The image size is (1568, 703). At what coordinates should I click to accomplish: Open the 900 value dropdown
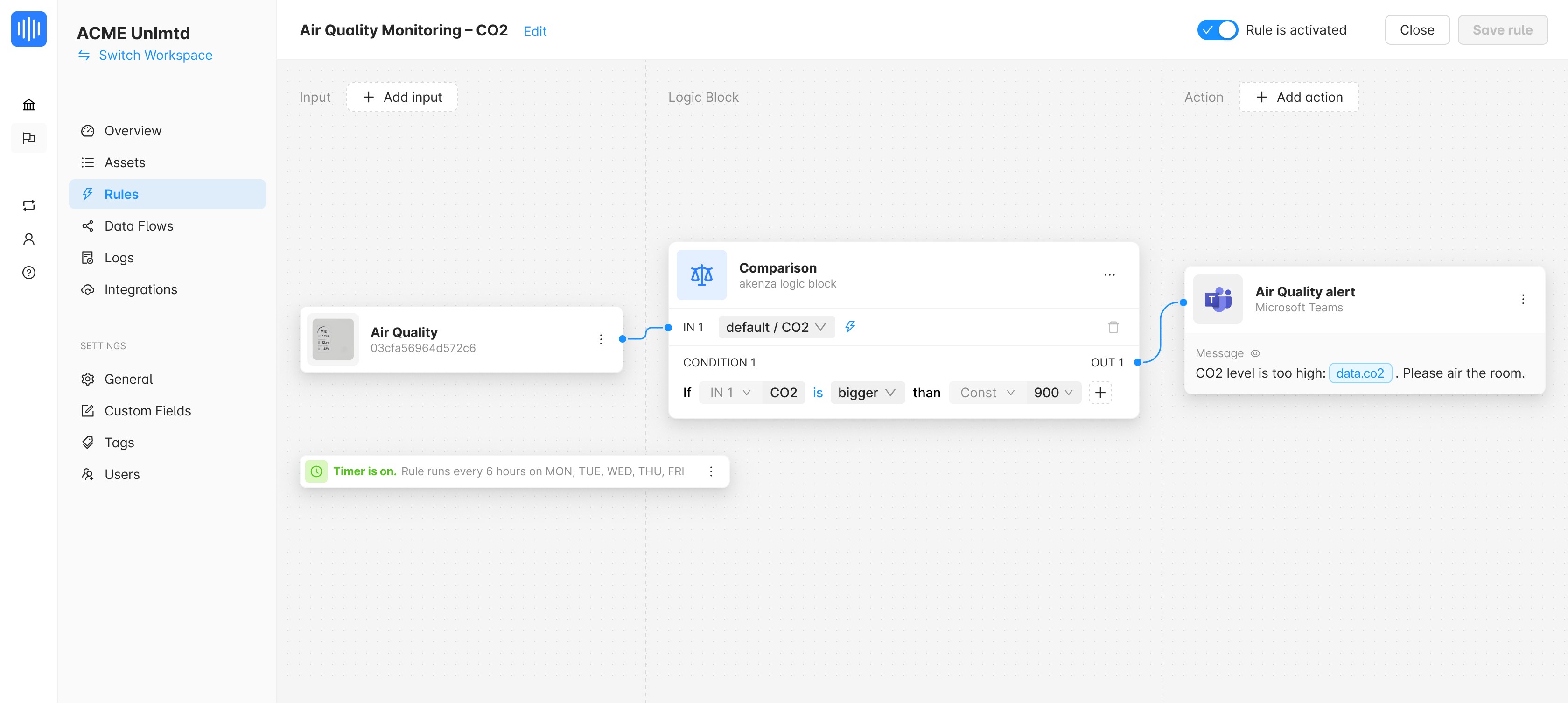coord(1053,393)
